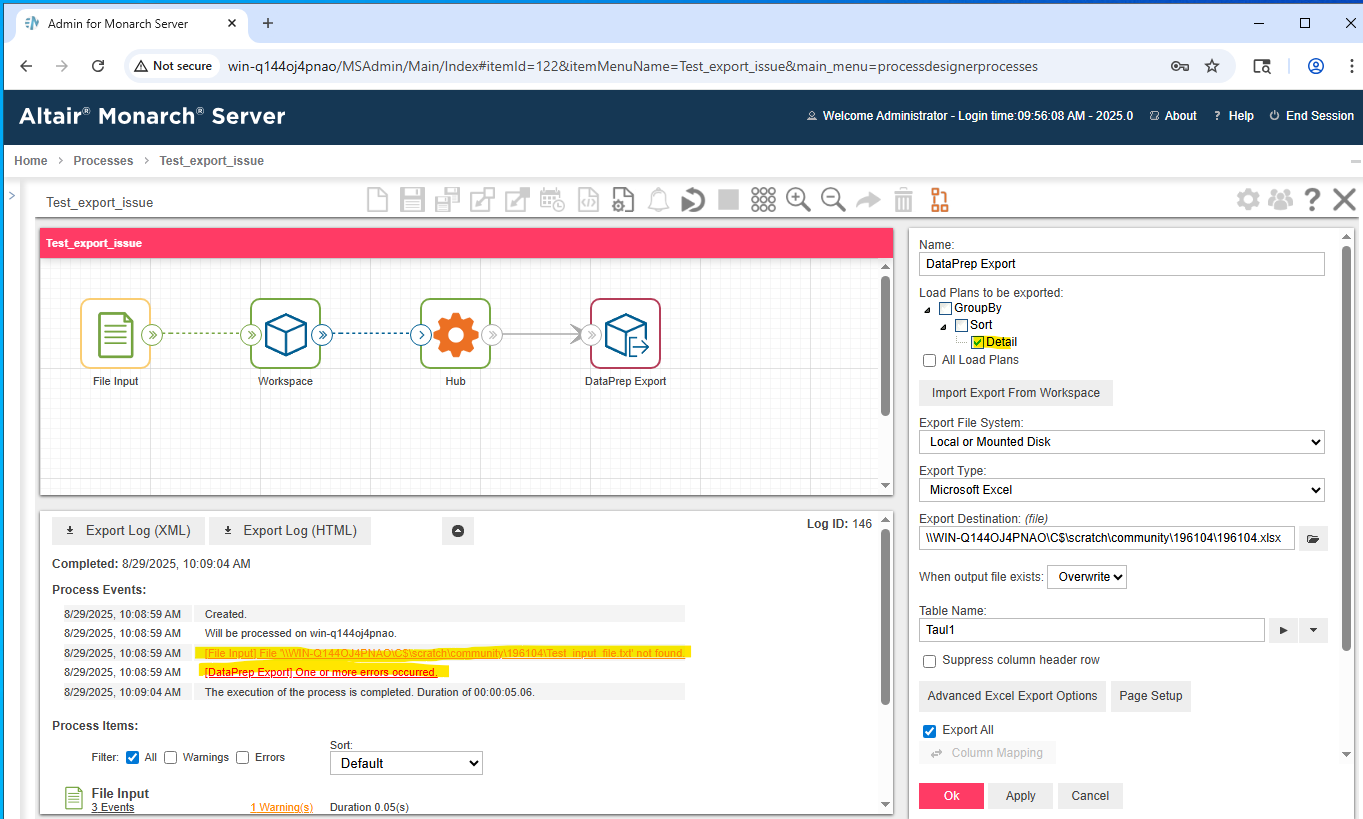Click the forward arrow toolbar icon
The image size is (1363, 819).
pos(868,200)
